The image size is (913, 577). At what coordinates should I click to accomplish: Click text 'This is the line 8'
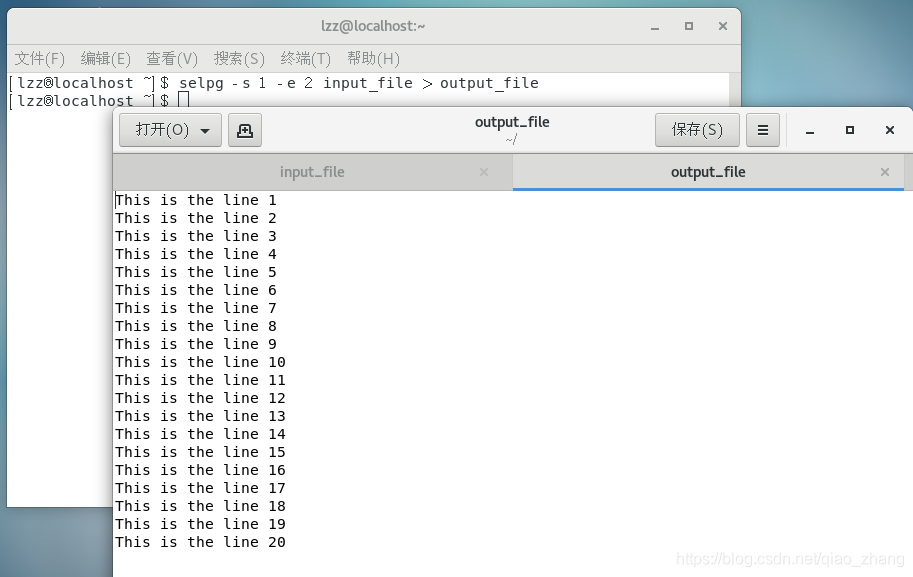pyautogui.click(x=196, y=327)
